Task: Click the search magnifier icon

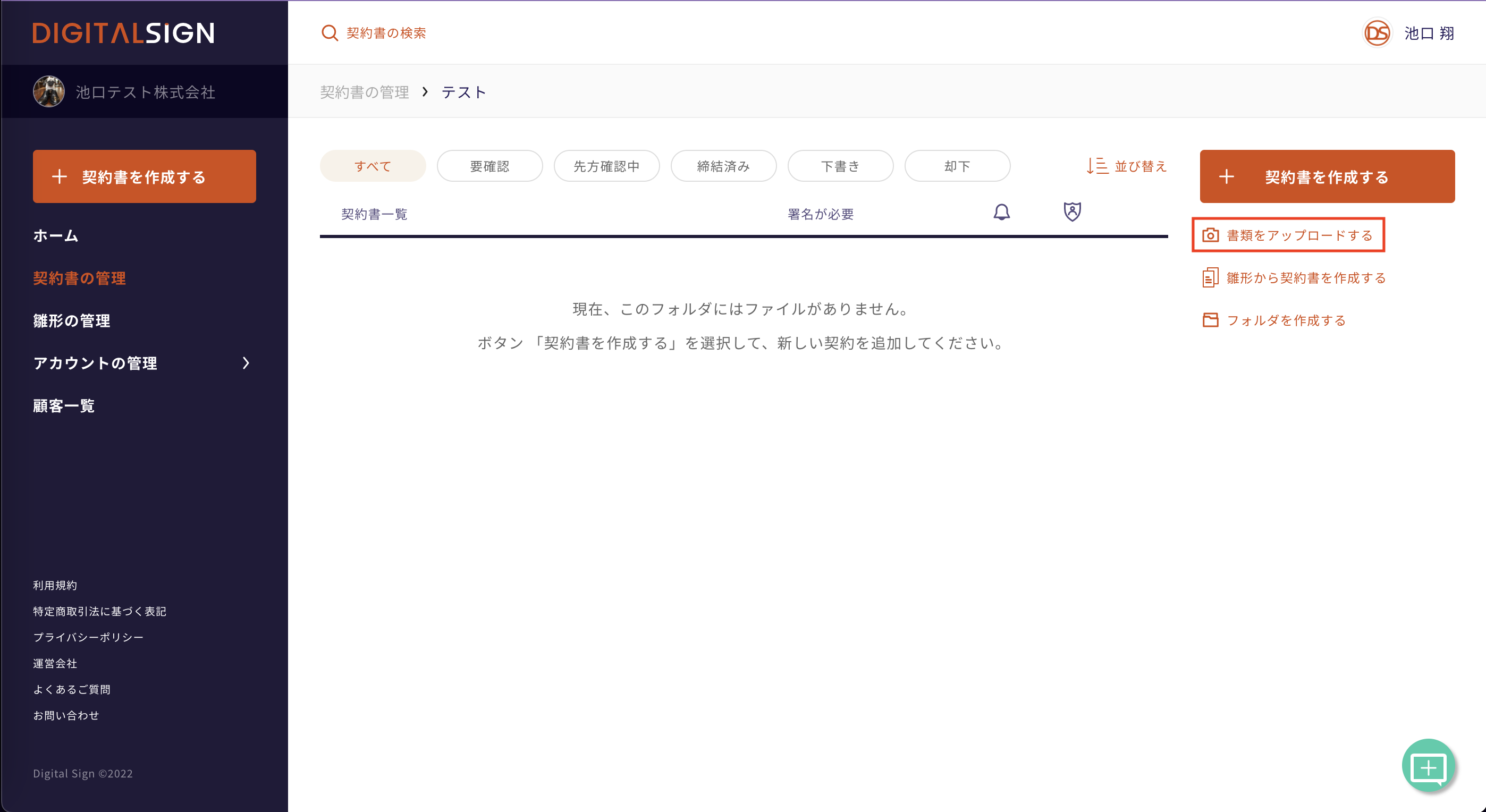Action: click(329, 33)
